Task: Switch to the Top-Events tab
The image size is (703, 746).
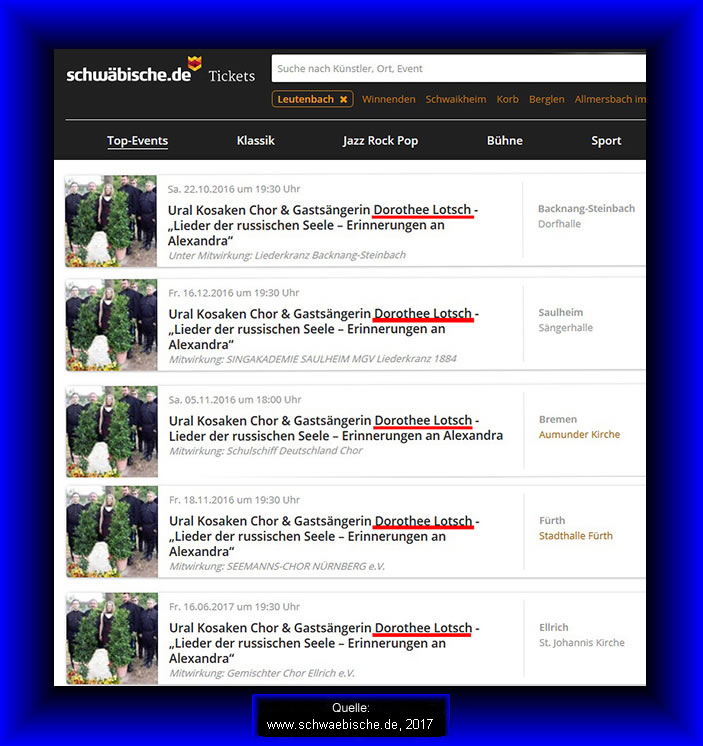Action: 137,141
